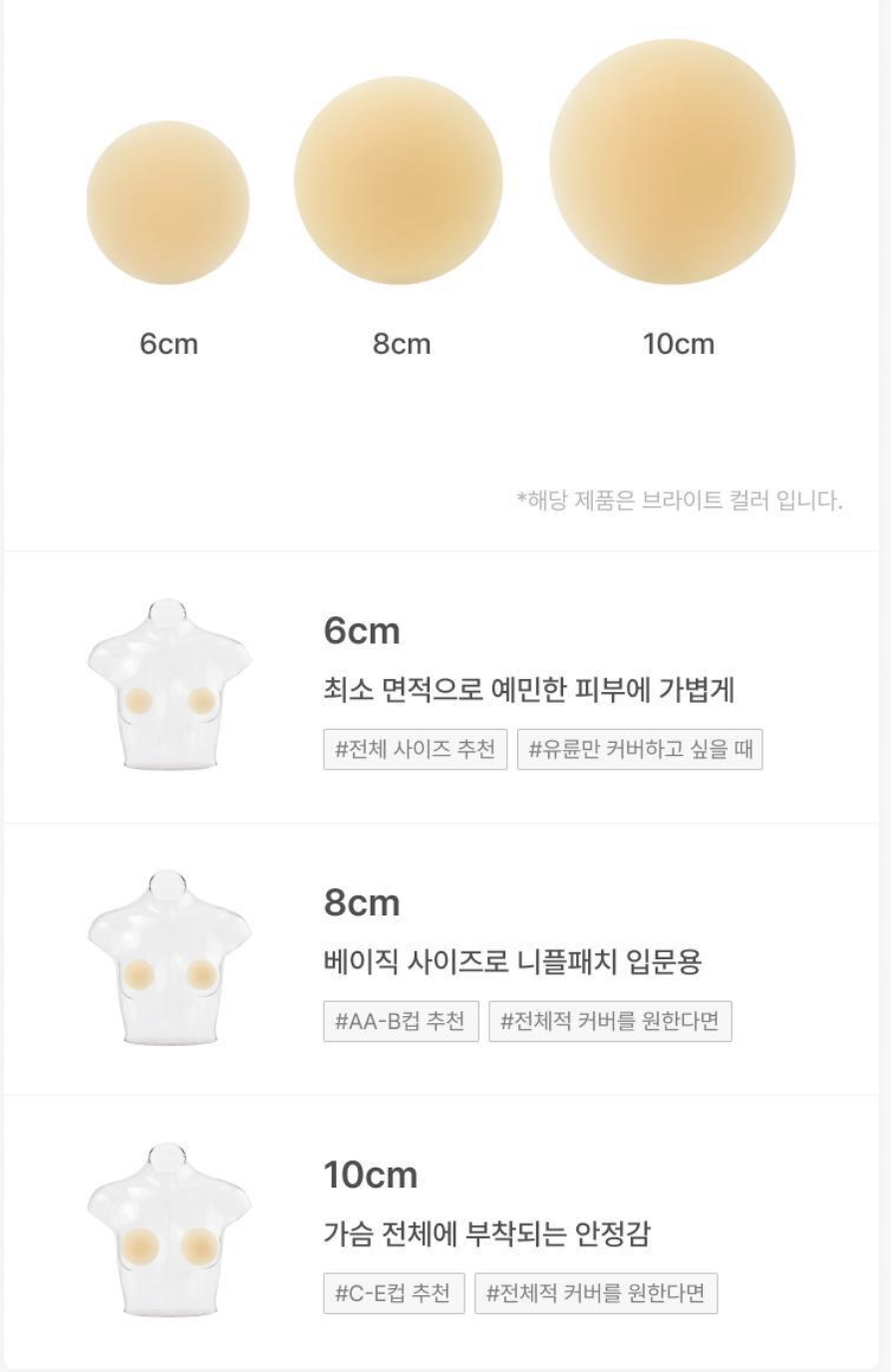The width and height of the screenshot is (891, 1372).
Task: Select the torso mannequin with 10cm patches
Action: pyautogui.click(x=169, y=1229)
